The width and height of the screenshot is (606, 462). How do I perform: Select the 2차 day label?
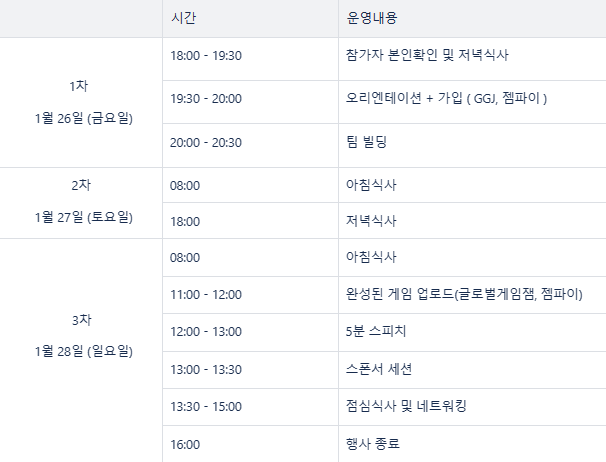click(81, 185)
